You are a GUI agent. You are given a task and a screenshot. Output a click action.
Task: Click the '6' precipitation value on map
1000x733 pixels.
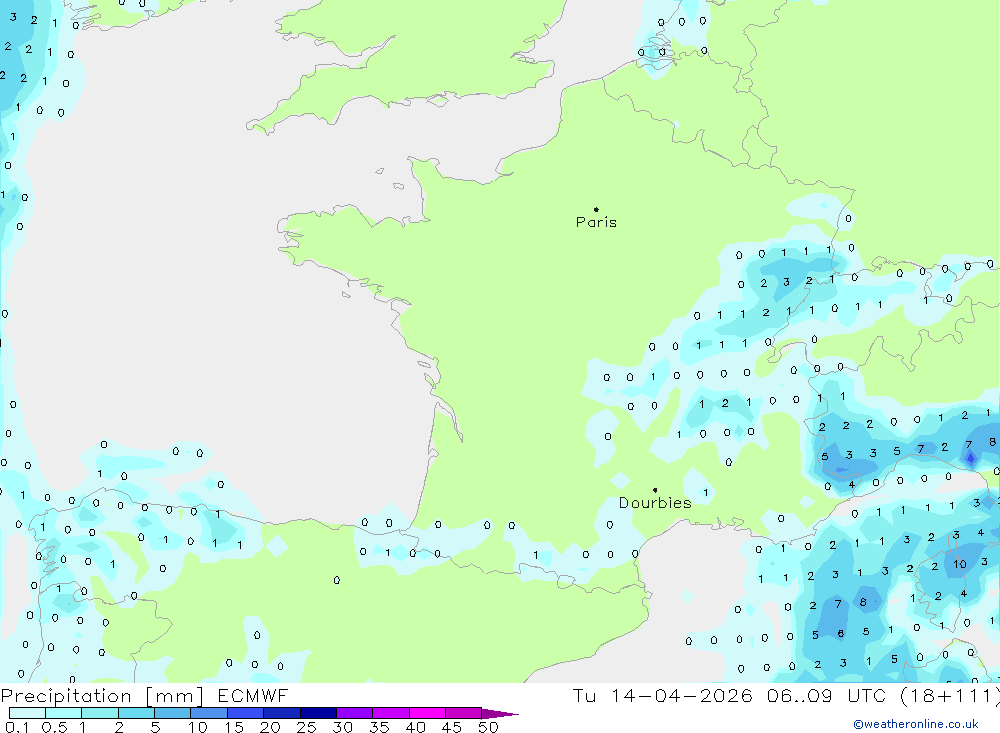841,633
